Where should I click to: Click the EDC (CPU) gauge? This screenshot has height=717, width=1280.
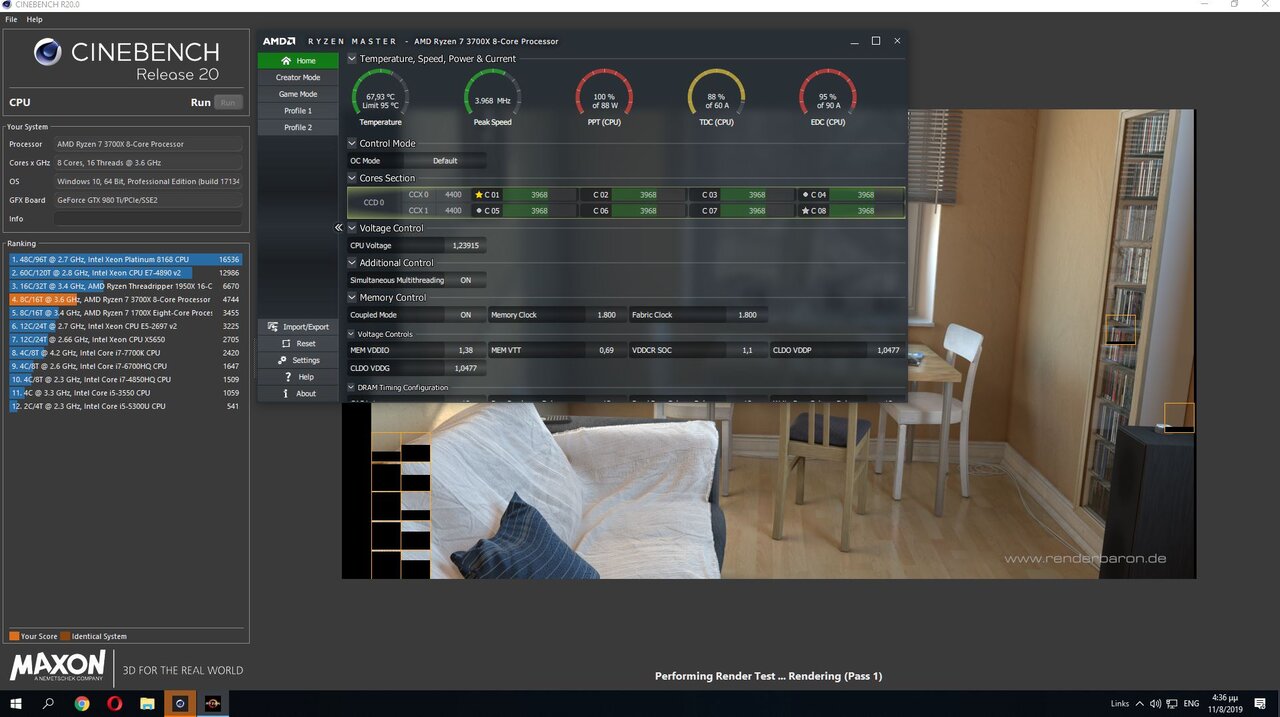pos(827,97)
